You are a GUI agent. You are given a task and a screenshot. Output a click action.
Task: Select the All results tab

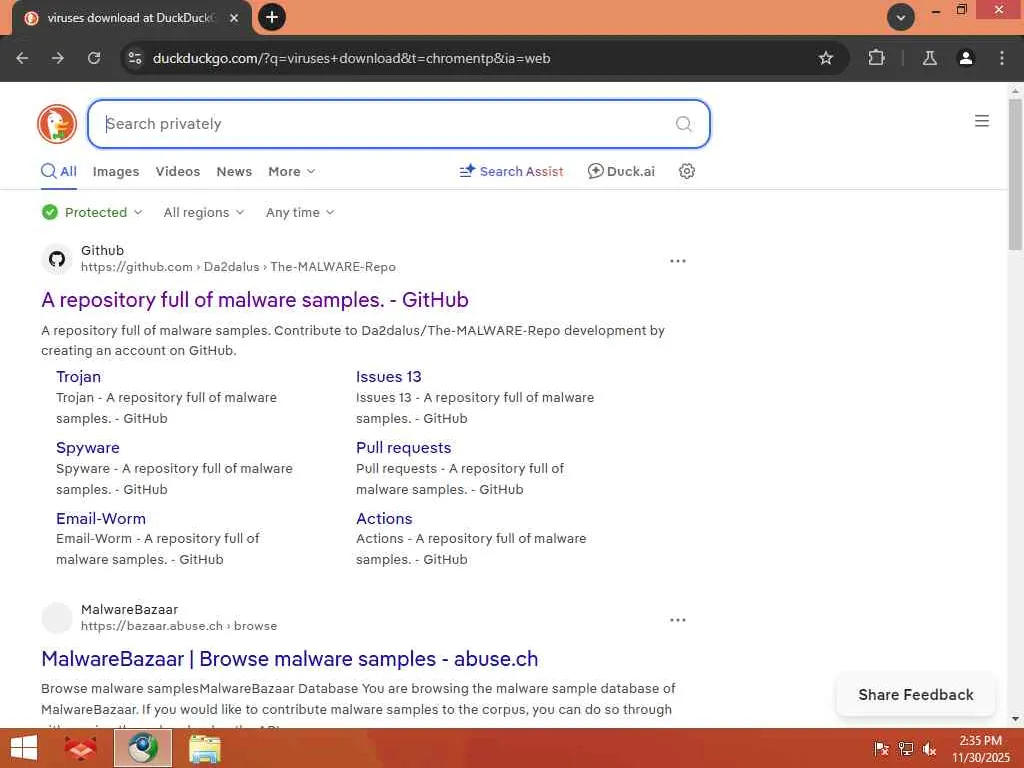(x=59, y=171)
